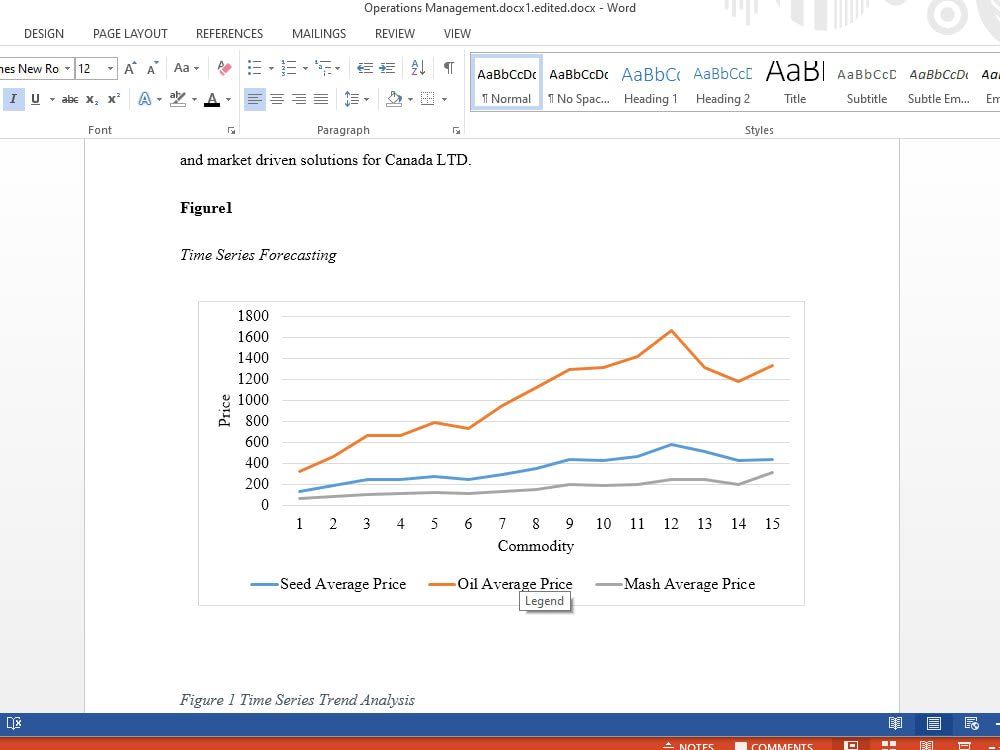Screen dimensions: 1000x750
Task: Apply the Normal style
Action: coord(507,83)
